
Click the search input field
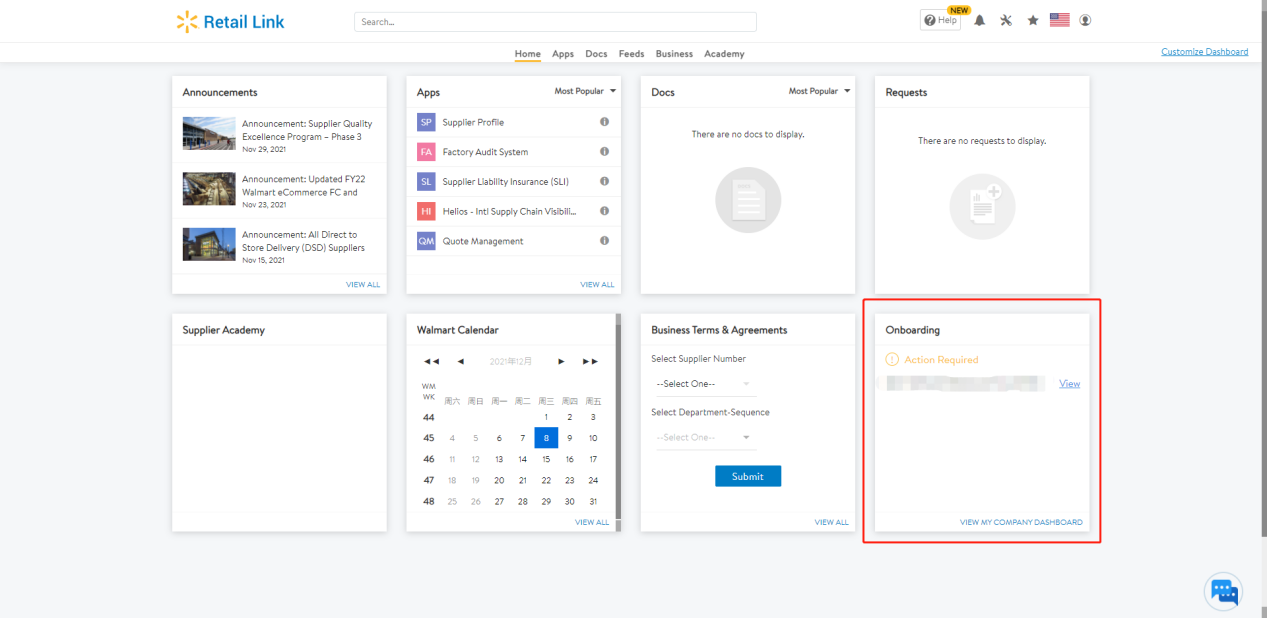click(555, 22)
